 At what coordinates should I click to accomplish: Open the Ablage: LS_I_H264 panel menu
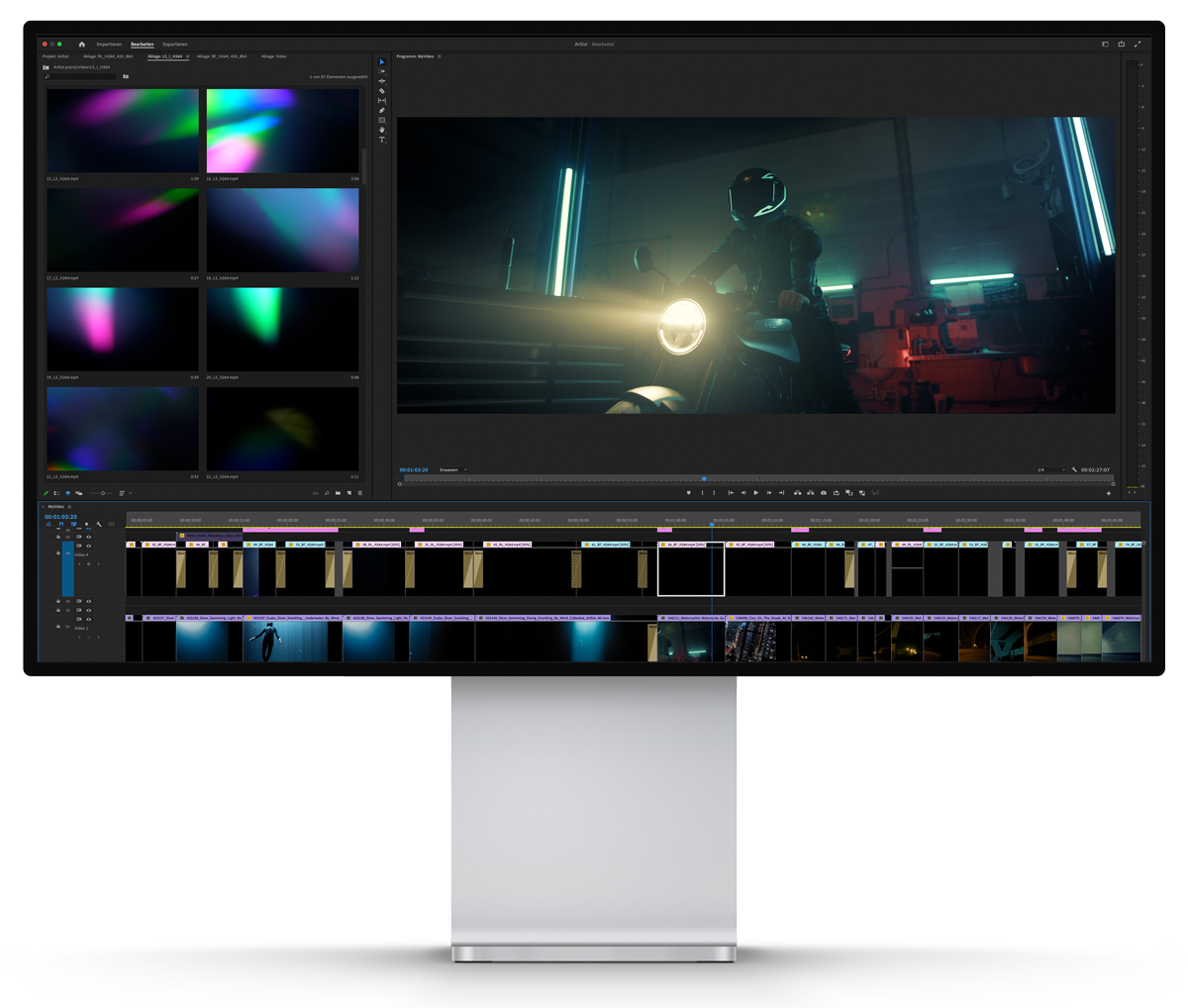click(x=187, y=56)
